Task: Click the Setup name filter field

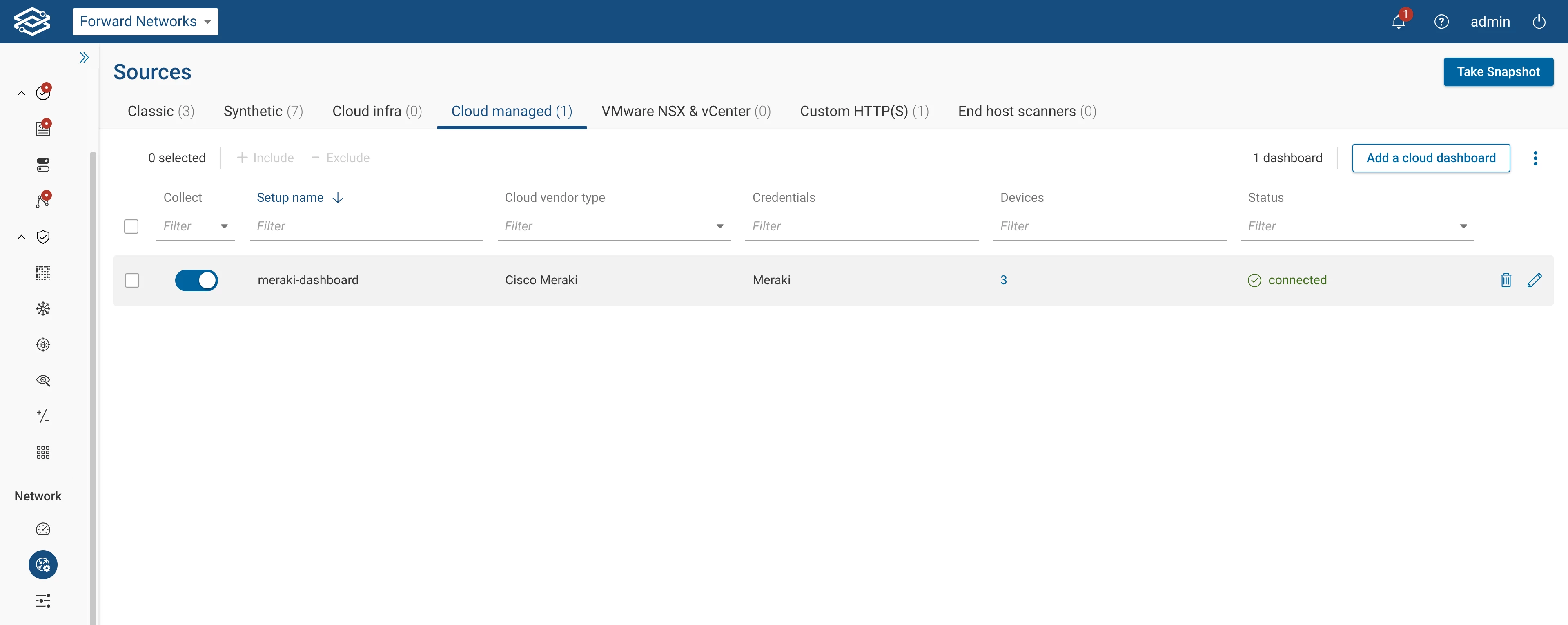Action: point(366,227)
